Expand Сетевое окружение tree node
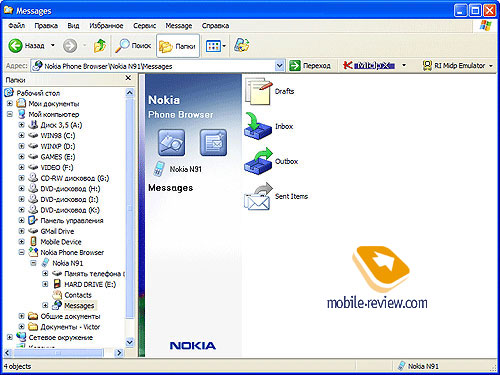This screenshot has width=500, height=375. click(x=10, y=337)
